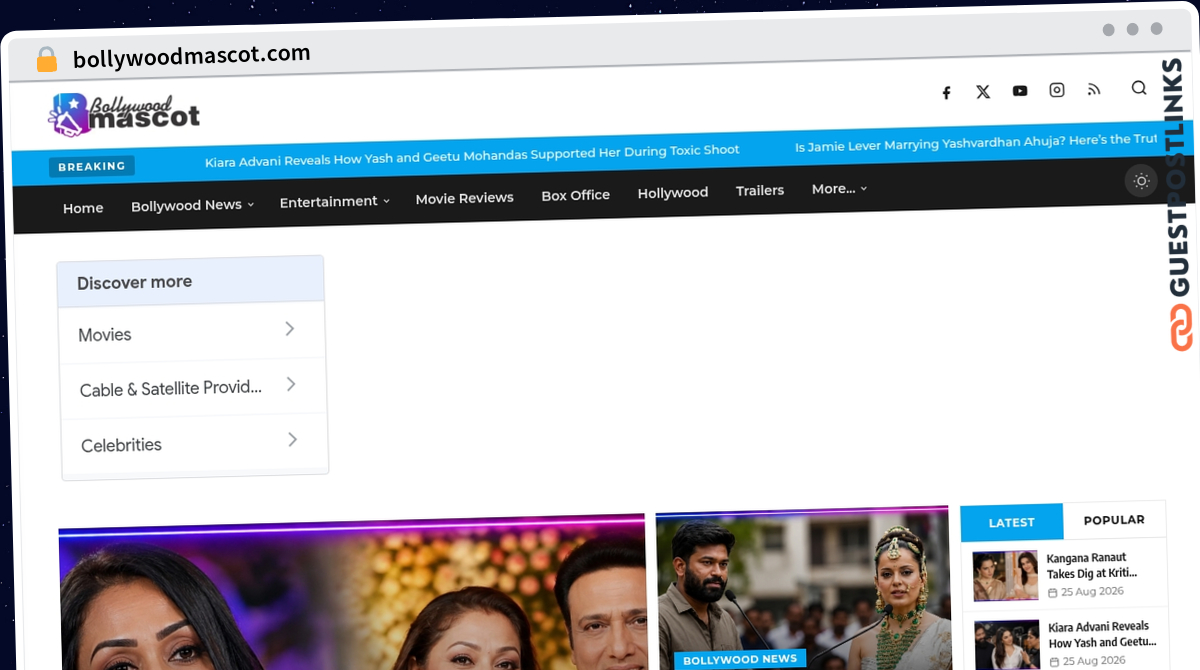The image size is (1200, 670).
Task: Expand the More... dropdown menu
Action: pyautogui.click(x=839, y=188)
